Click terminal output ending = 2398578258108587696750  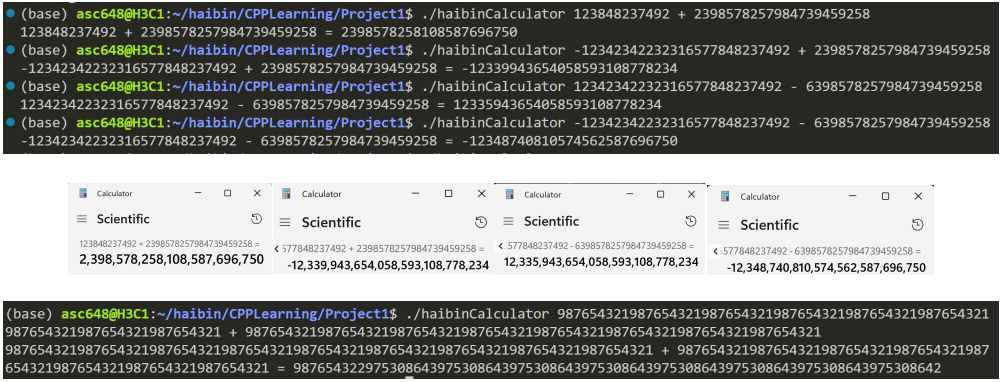269,31
